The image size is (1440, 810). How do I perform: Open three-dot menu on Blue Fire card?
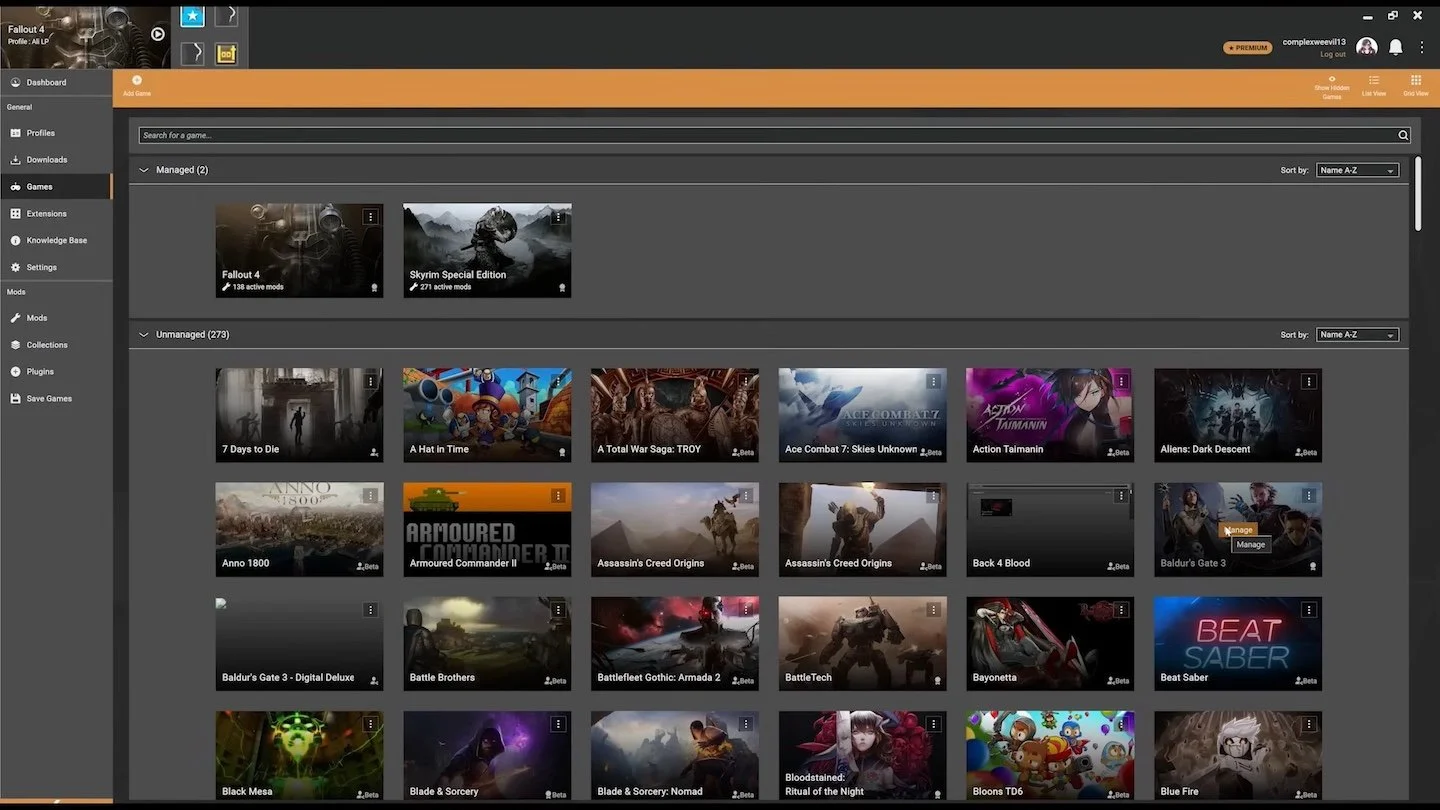[x=1309, y=724]
